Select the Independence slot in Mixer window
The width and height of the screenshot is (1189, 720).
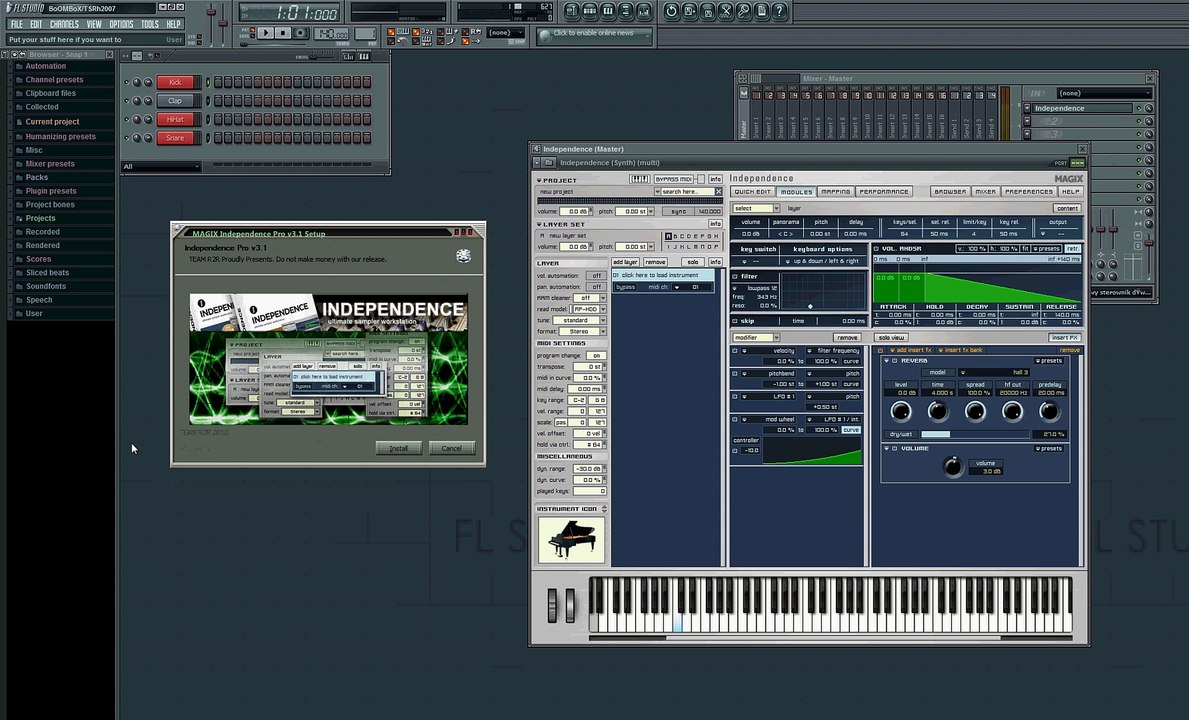click(1083, 108)
